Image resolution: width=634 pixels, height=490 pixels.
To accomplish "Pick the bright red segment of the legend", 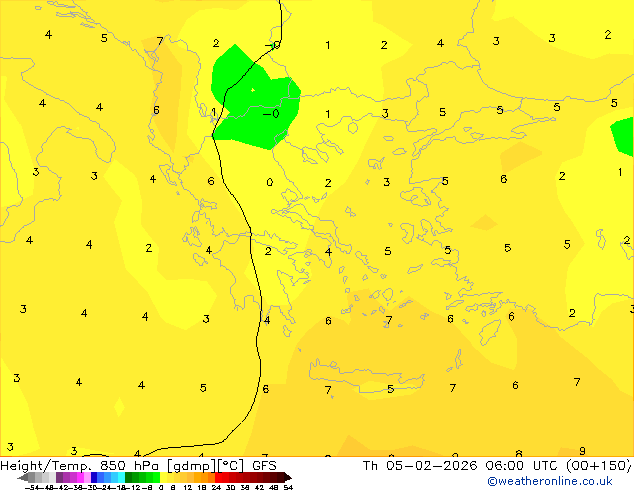I will coord(218,477).
